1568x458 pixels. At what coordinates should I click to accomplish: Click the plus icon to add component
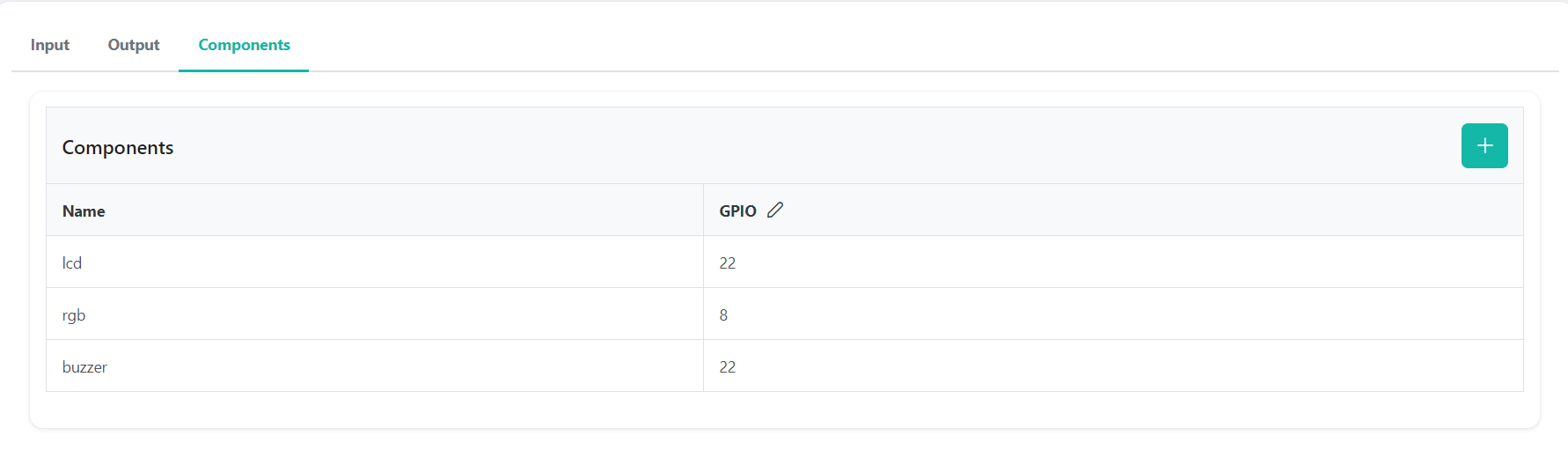[1484, 145]
